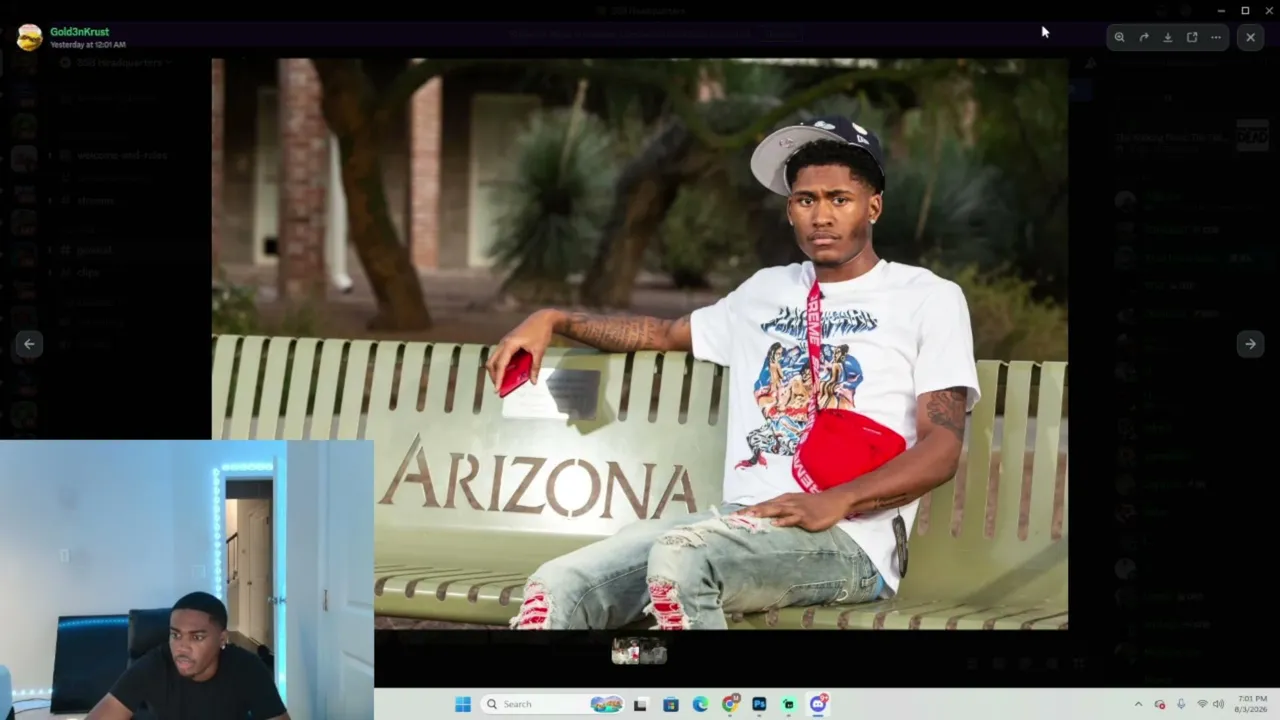Launch Microsoft Edge from the taskbar
This screenshot has width=1280, height=720.
pyautogui.click(x=700, y=704)
